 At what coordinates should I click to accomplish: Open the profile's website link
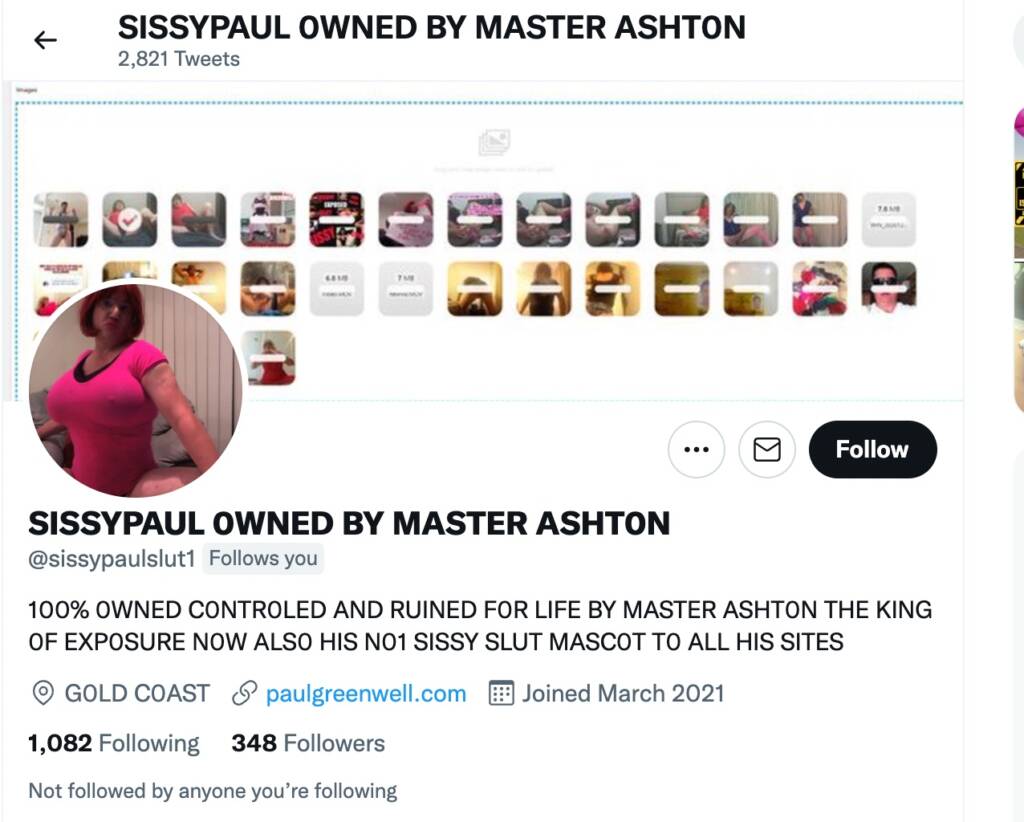tap(366, 693)
